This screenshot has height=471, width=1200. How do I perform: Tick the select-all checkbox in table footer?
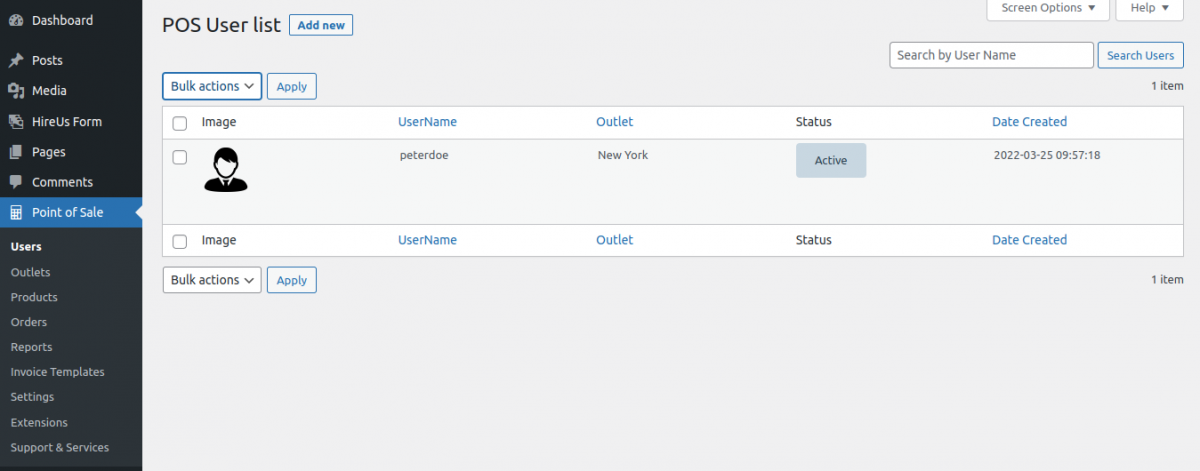[x=180, y=241]
